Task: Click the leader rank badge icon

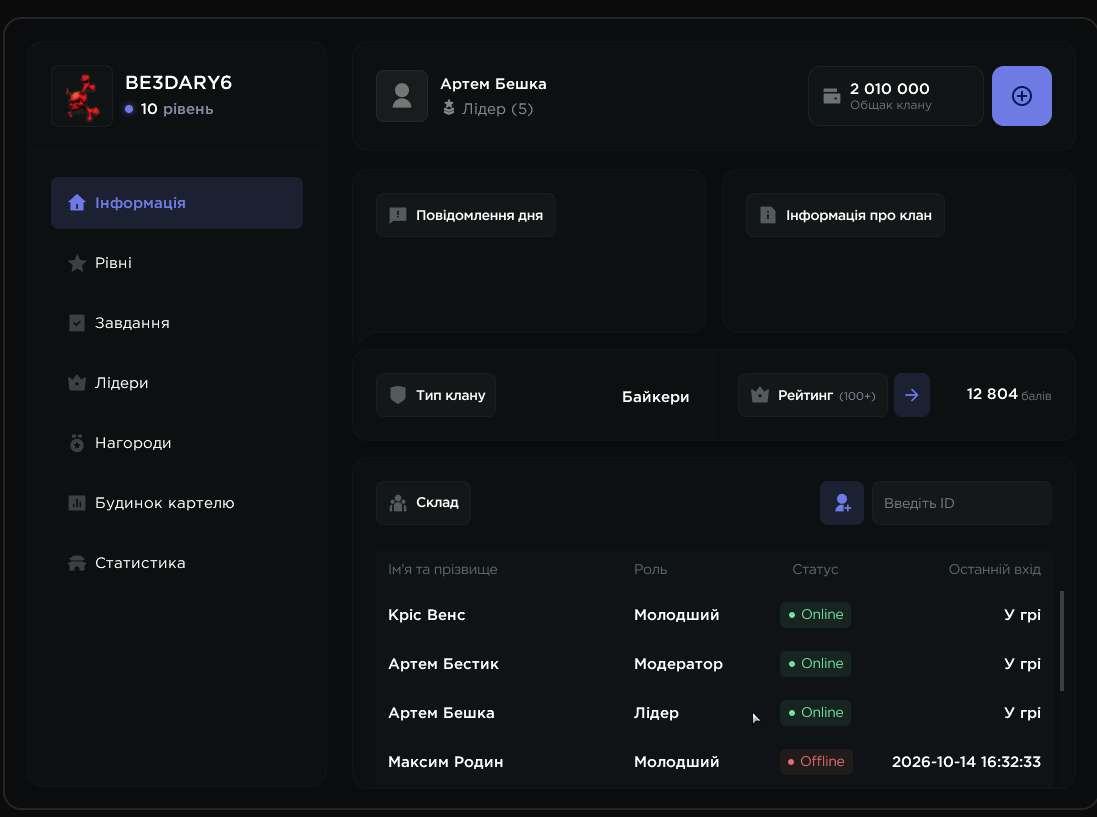Action: coord(449,108)
